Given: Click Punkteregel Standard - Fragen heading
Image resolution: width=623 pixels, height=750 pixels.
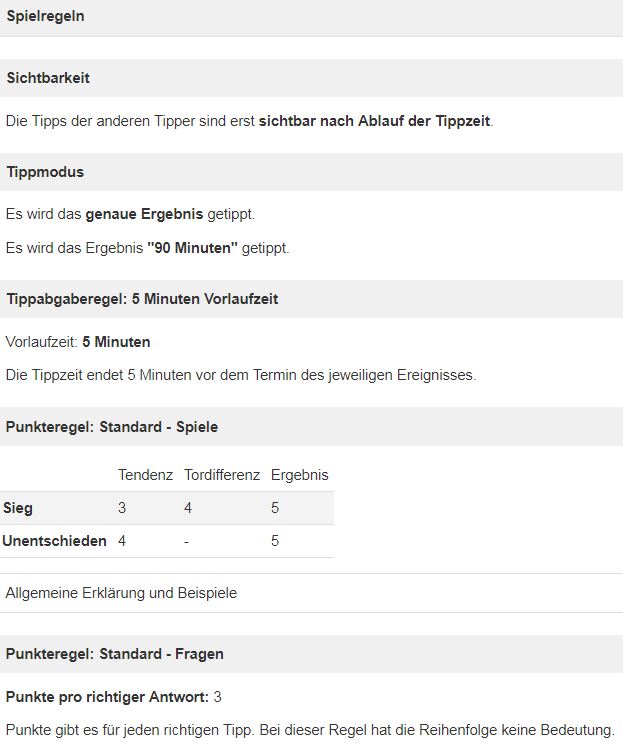Looking at the screenshot, I should coord(114,654).
